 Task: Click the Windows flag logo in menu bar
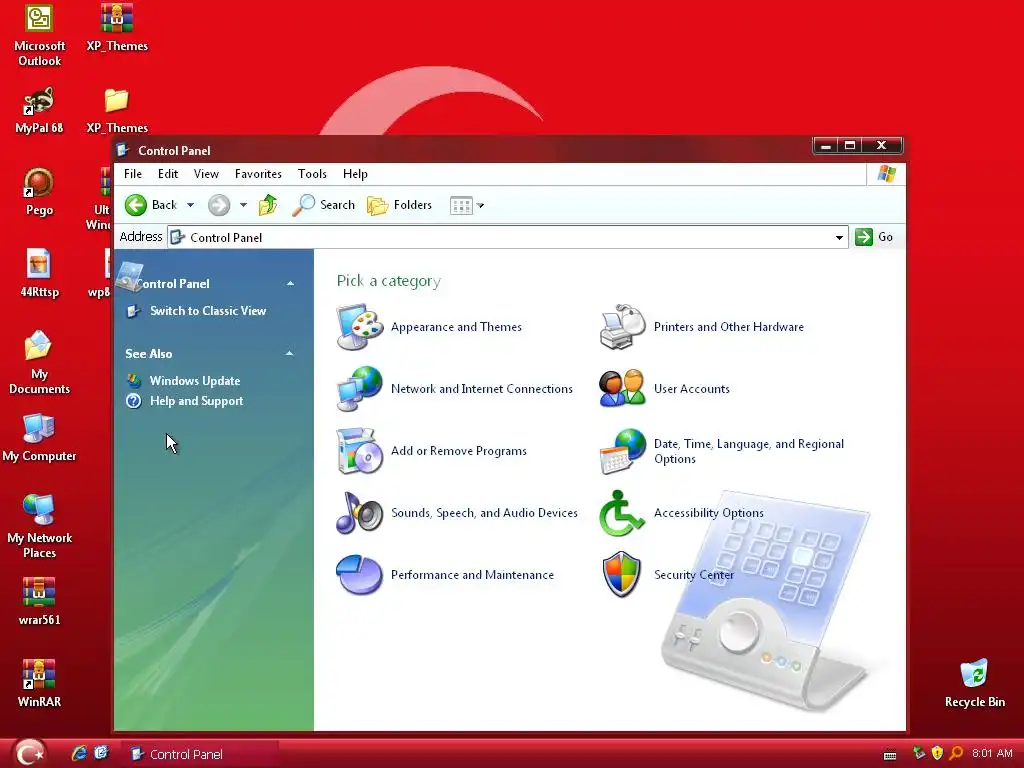pyautogui.click(x=886, y=174)
